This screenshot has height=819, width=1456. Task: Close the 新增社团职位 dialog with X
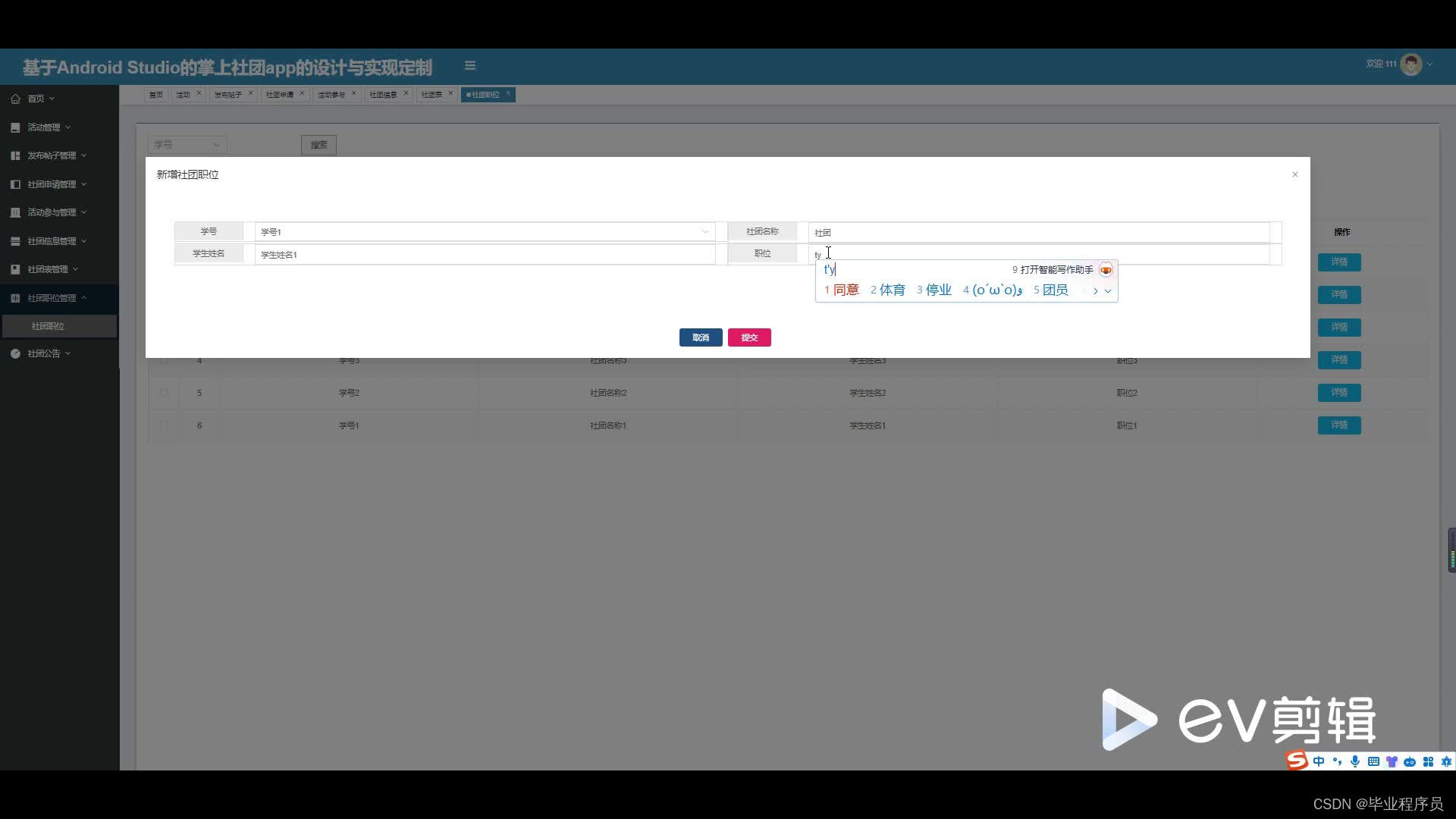pos(1295,174)
